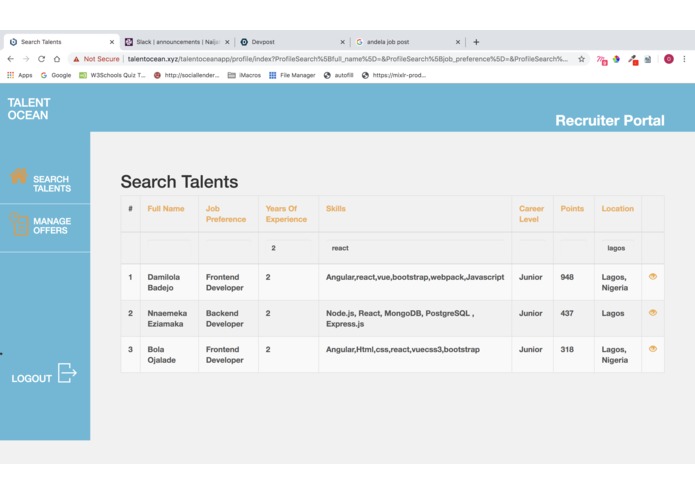Click the Recruiter Portal heading
Image resolution: width=695 pixels, height=494 pixels.
pyautogui.click(x=610, y=121)
